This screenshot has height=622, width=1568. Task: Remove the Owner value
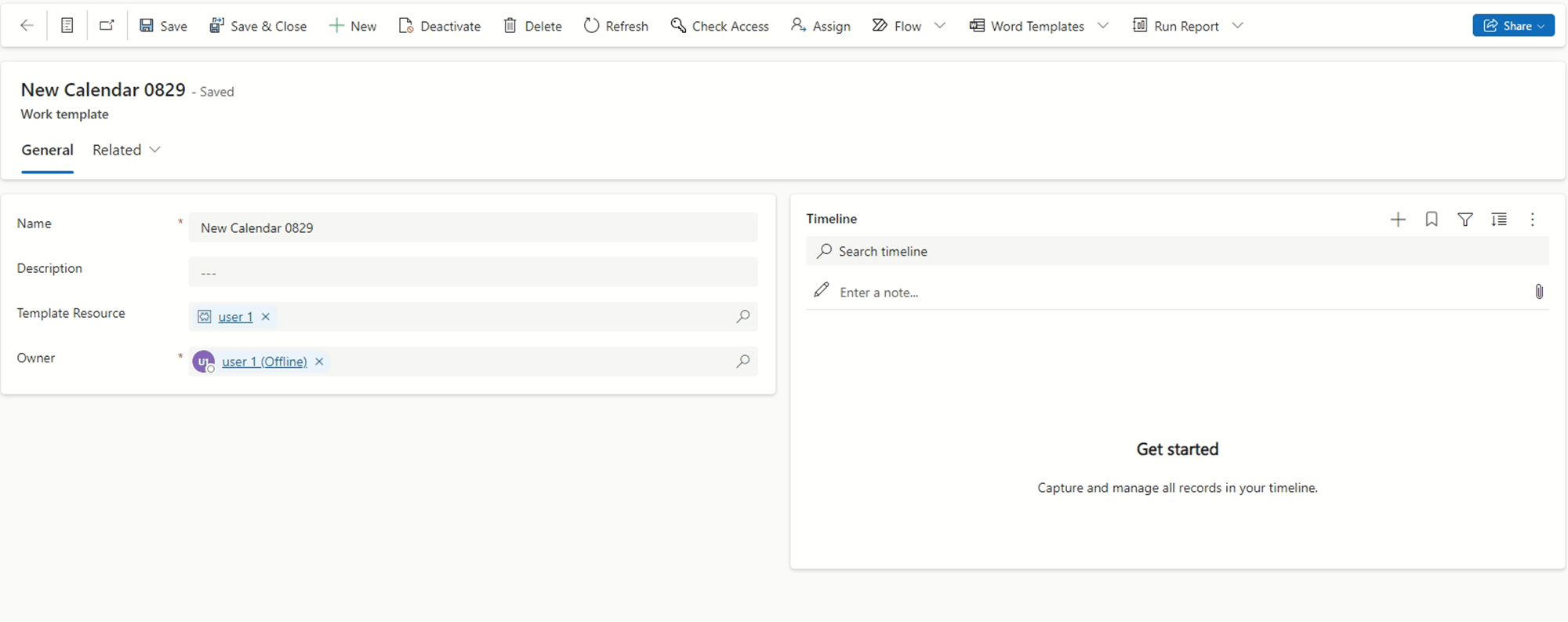click(319, 362)
